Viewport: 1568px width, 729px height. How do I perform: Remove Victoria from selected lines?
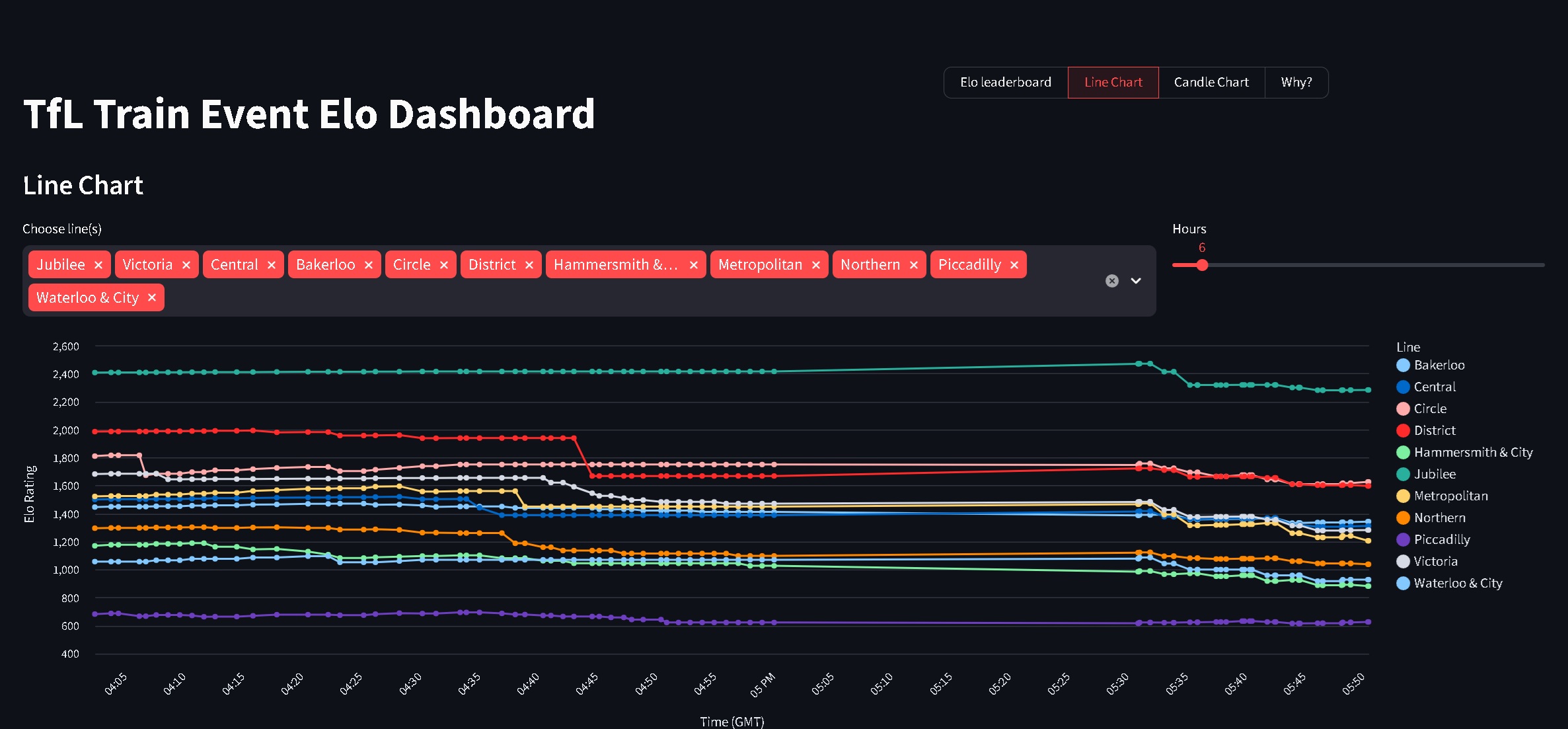click(186, 265)
